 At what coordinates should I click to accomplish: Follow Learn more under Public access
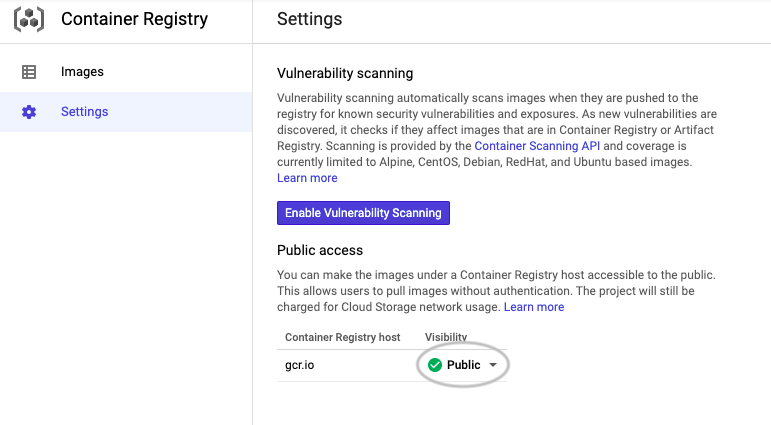tap(534, 307)
